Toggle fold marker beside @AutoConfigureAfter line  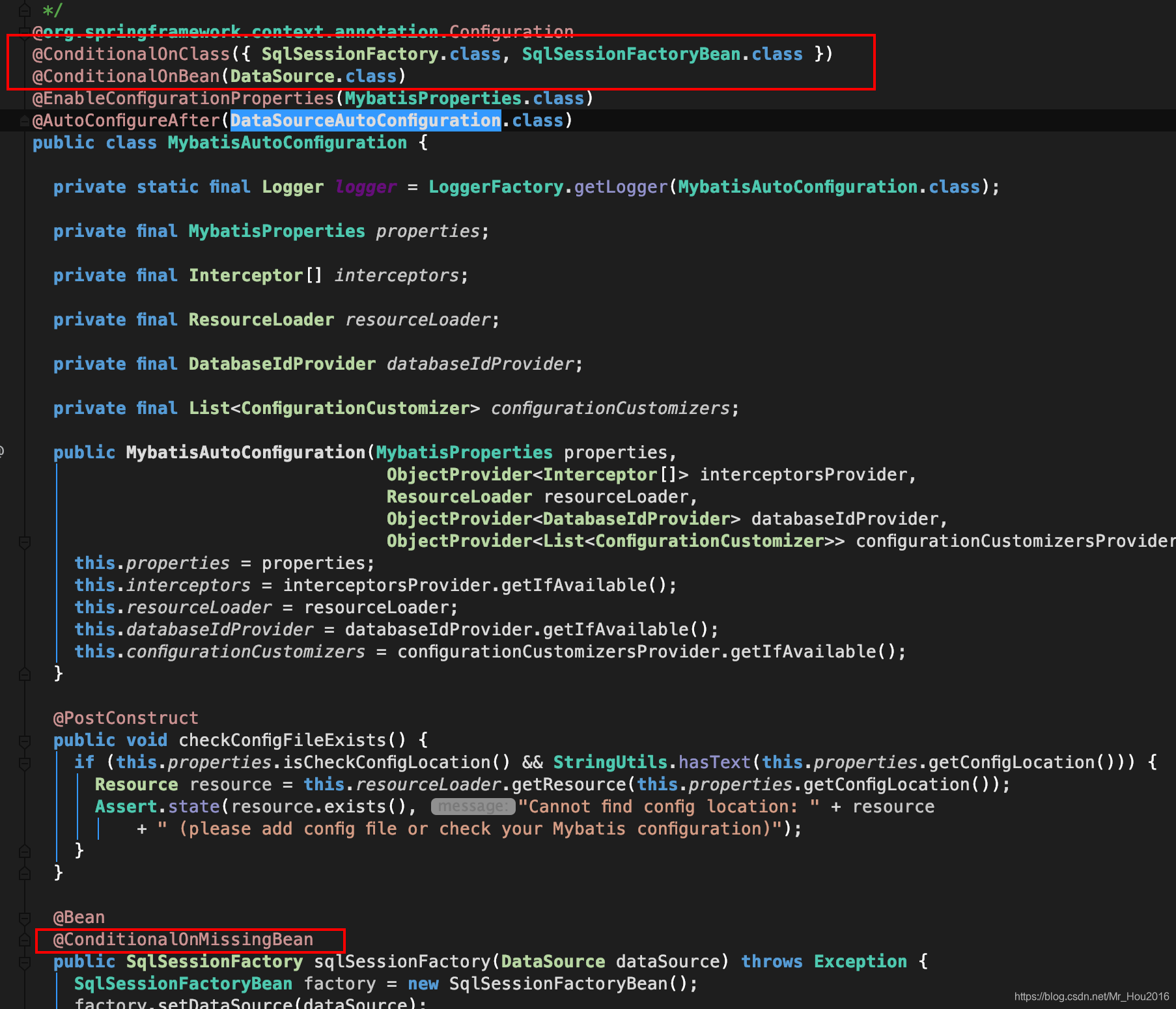pyautogui.click(x=25, y=120)
